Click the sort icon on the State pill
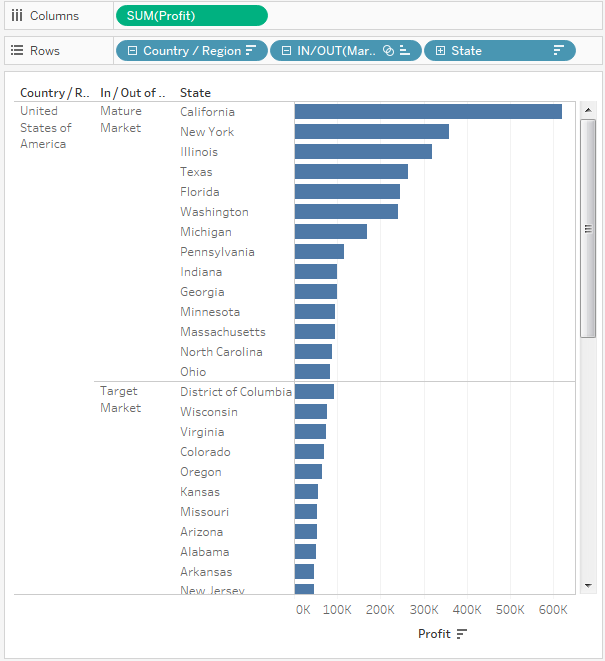 559,51
